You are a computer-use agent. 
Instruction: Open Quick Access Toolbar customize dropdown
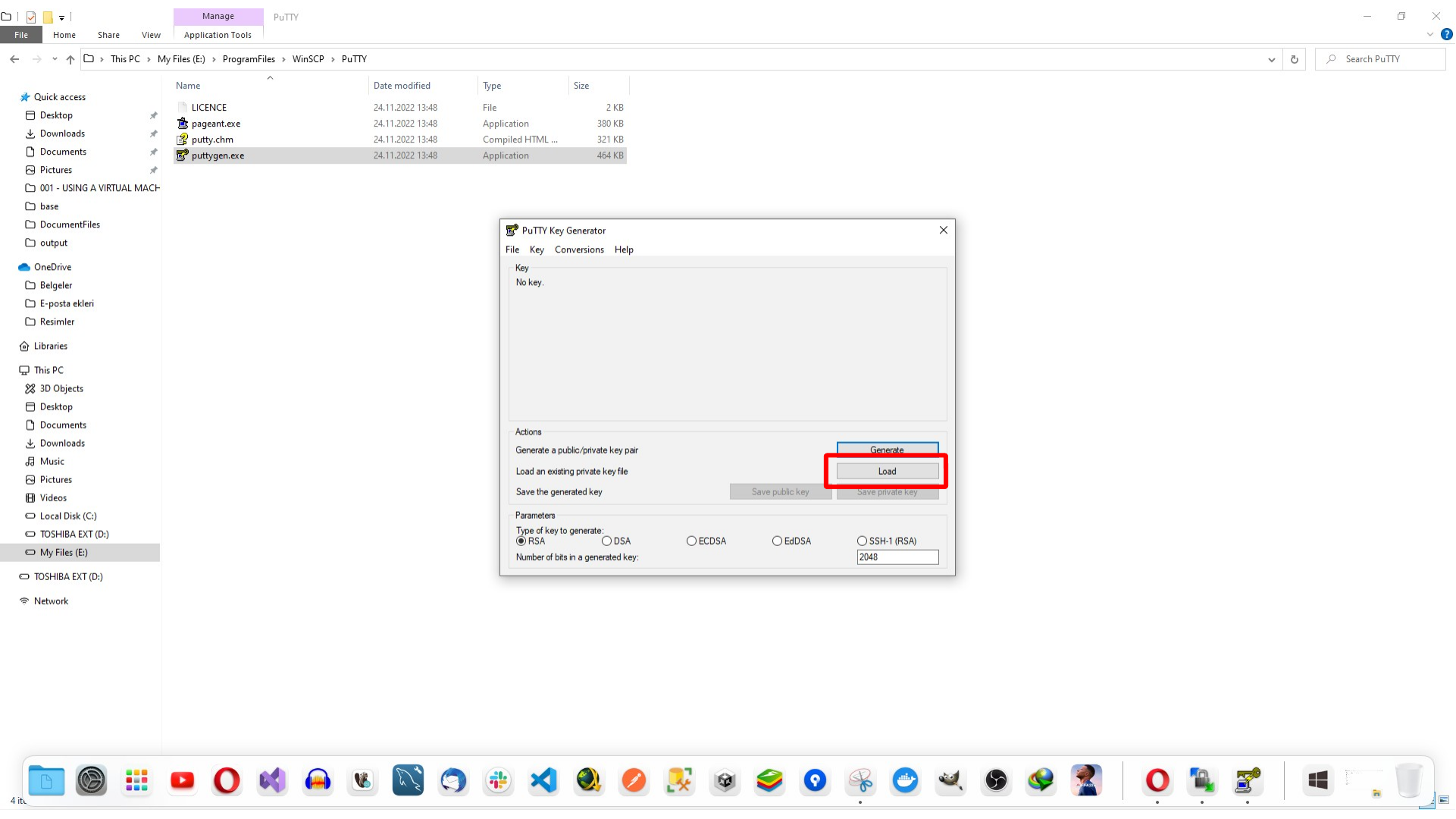(62, 17)
